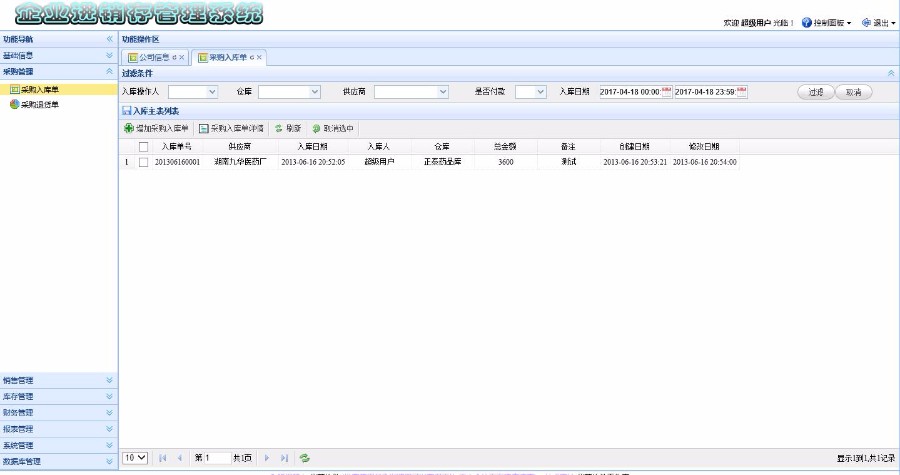The height and width of the screenshot is (475, 900).
Task: Click the total amount cell 3600
Action: [x=506, y=162]
